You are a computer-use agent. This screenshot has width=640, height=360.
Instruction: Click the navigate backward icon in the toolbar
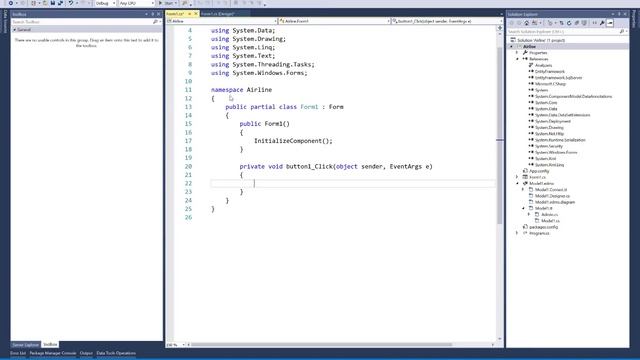coord(11,3)
